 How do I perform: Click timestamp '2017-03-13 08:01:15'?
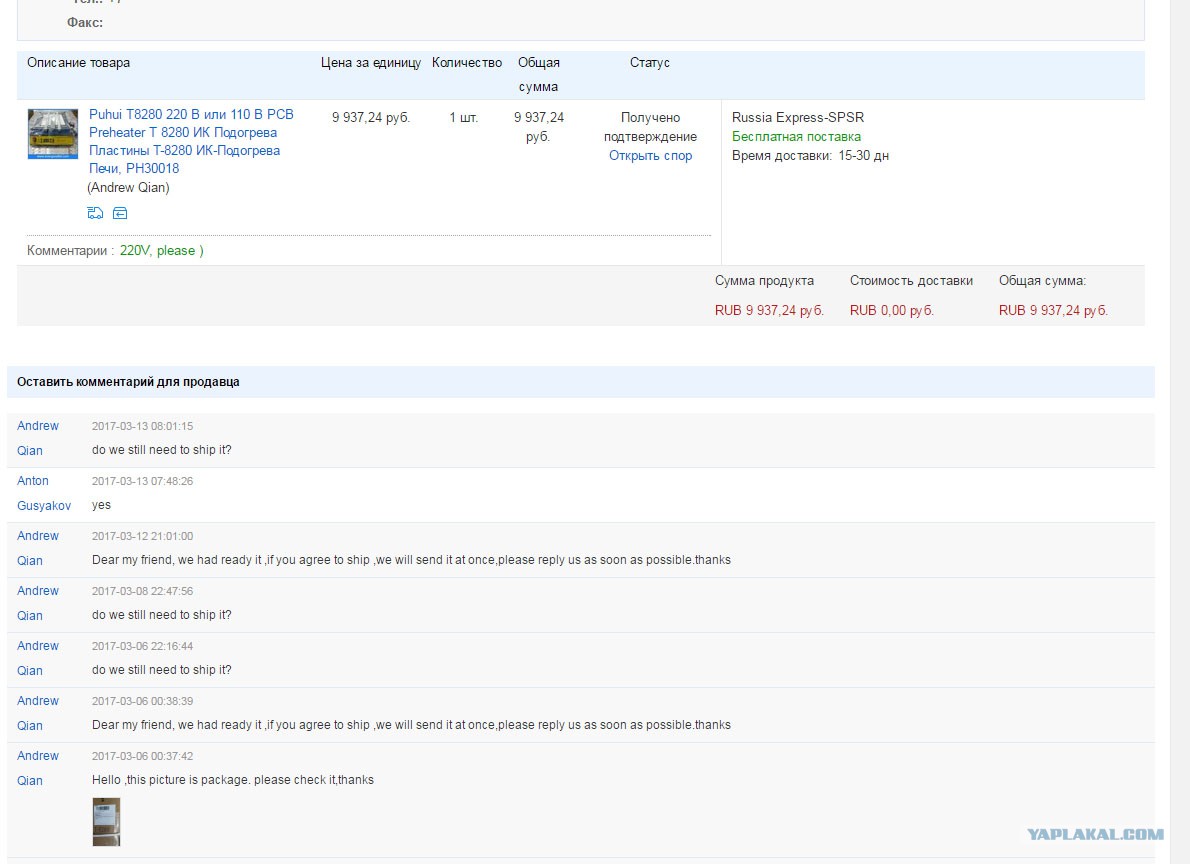click(x=143, y=426)
